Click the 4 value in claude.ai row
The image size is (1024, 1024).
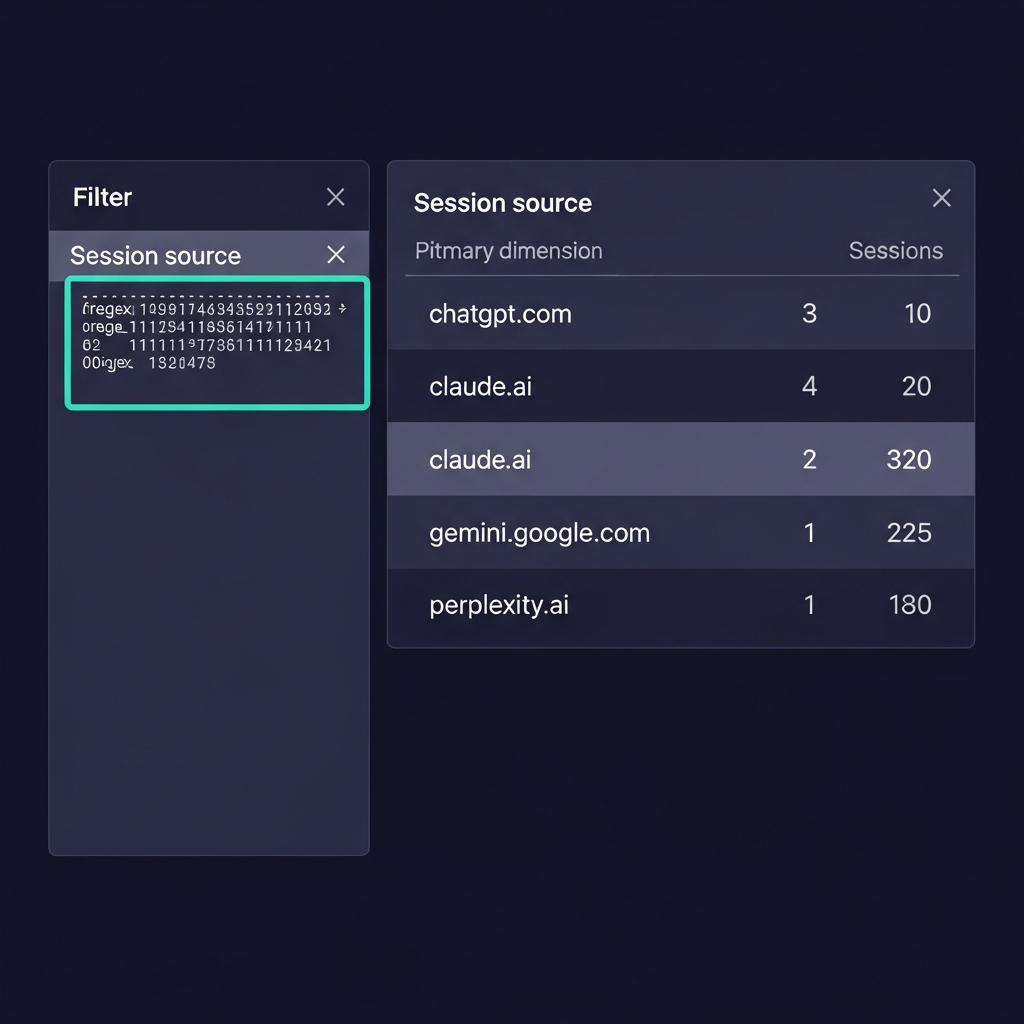tap(809, 386)
